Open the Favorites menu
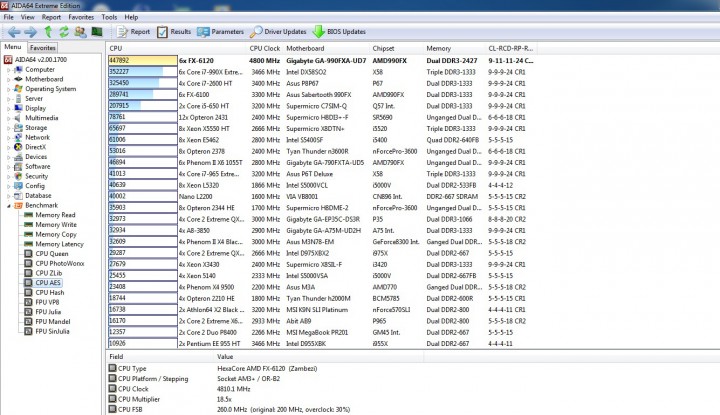 coord(81,17)
